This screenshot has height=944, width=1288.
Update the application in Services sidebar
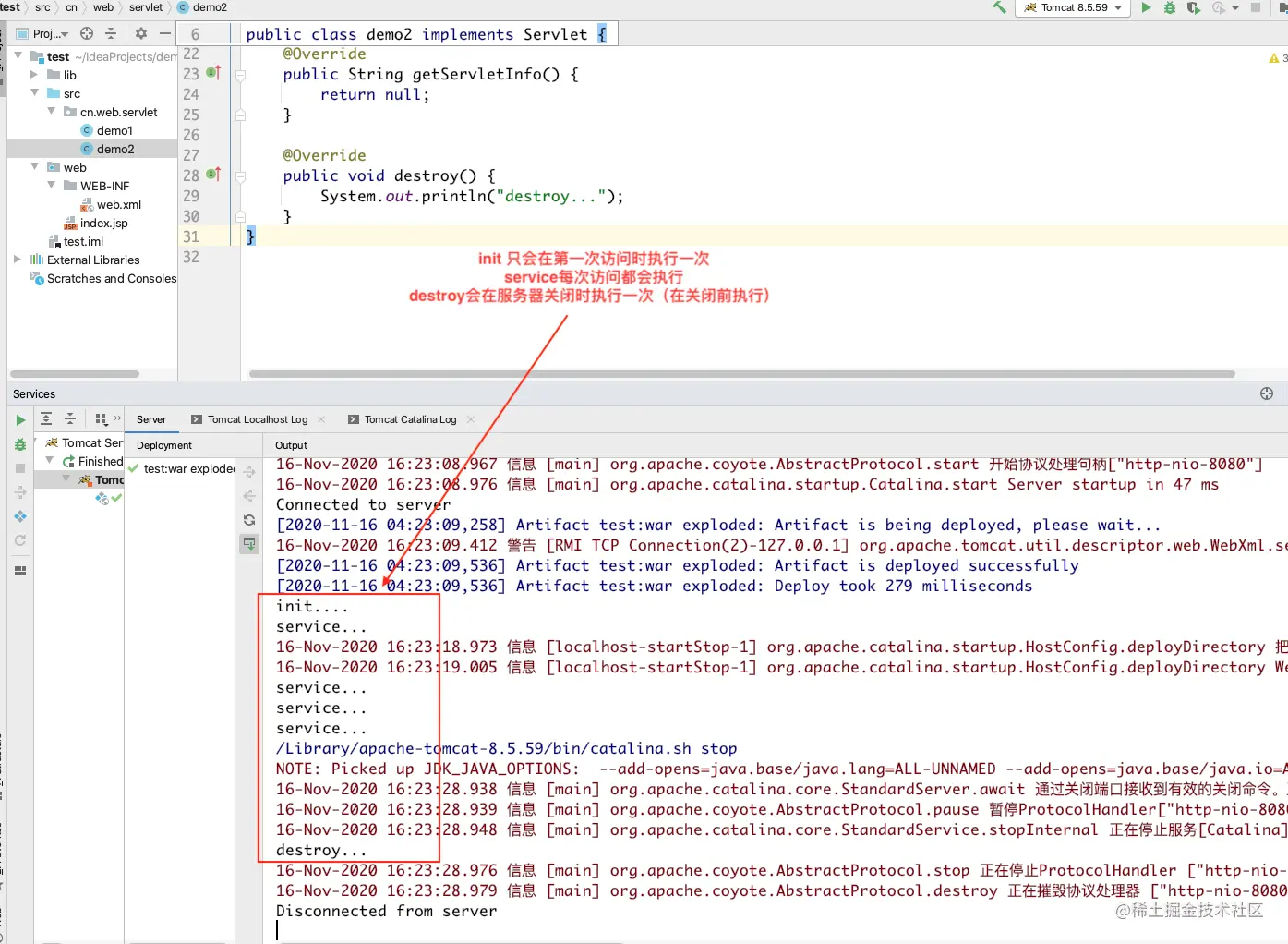pos(20,516)
